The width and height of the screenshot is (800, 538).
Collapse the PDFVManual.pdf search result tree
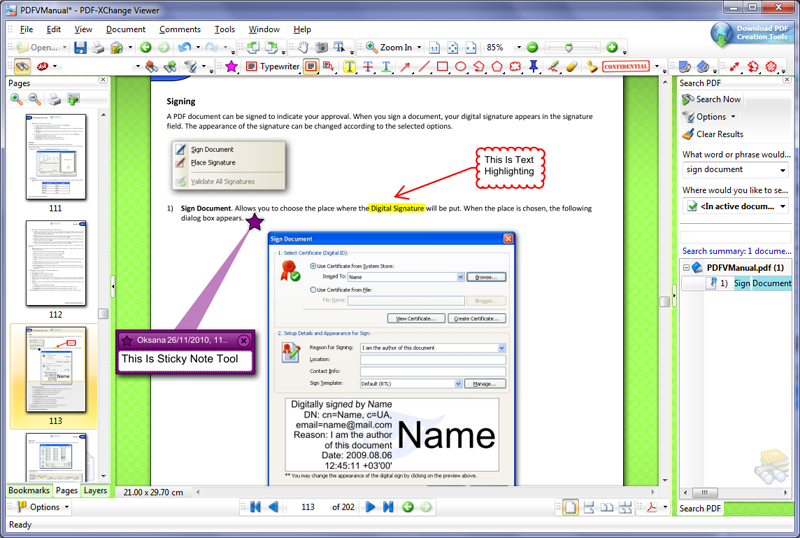(687, 267)
